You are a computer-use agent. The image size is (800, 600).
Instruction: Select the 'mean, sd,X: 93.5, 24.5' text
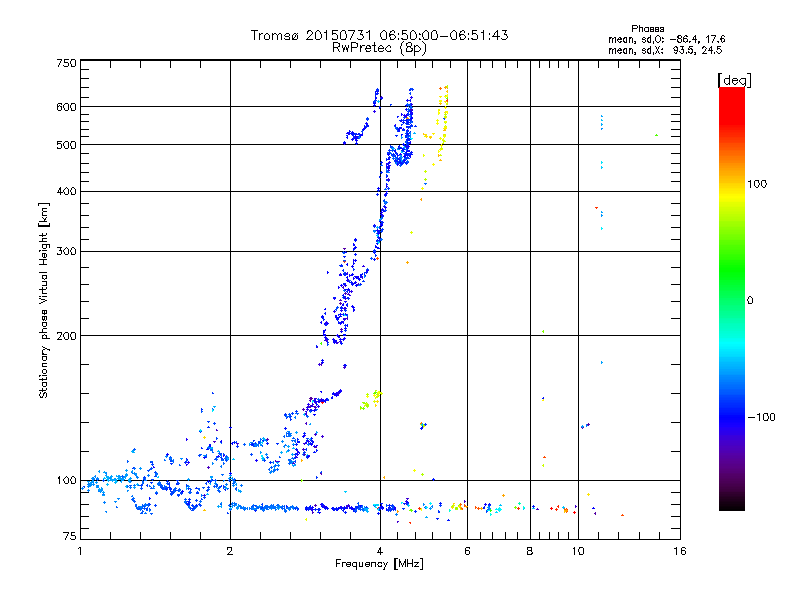[x=665, y=50]
